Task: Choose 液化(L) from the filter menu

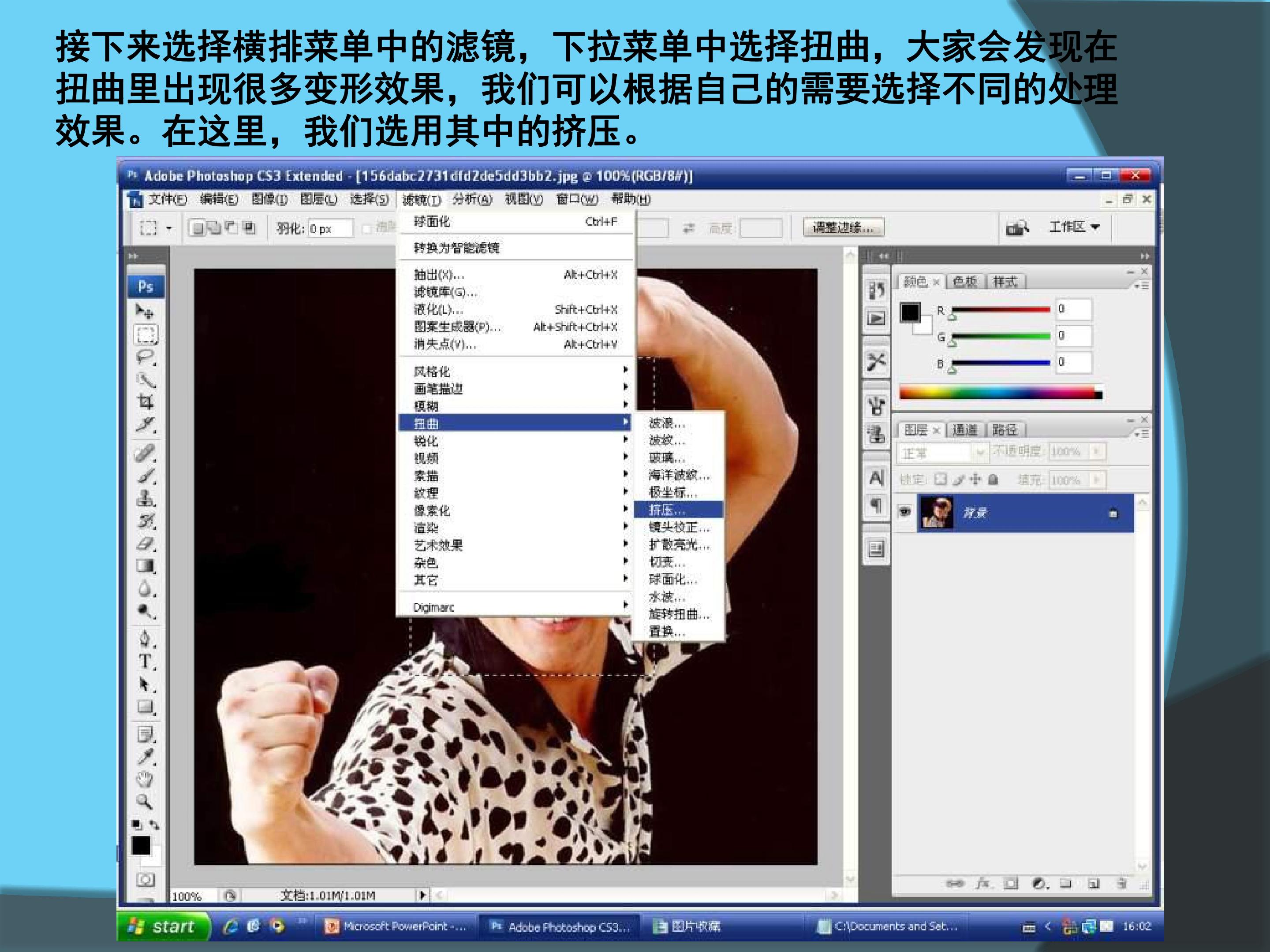Action: pos(515,309)
